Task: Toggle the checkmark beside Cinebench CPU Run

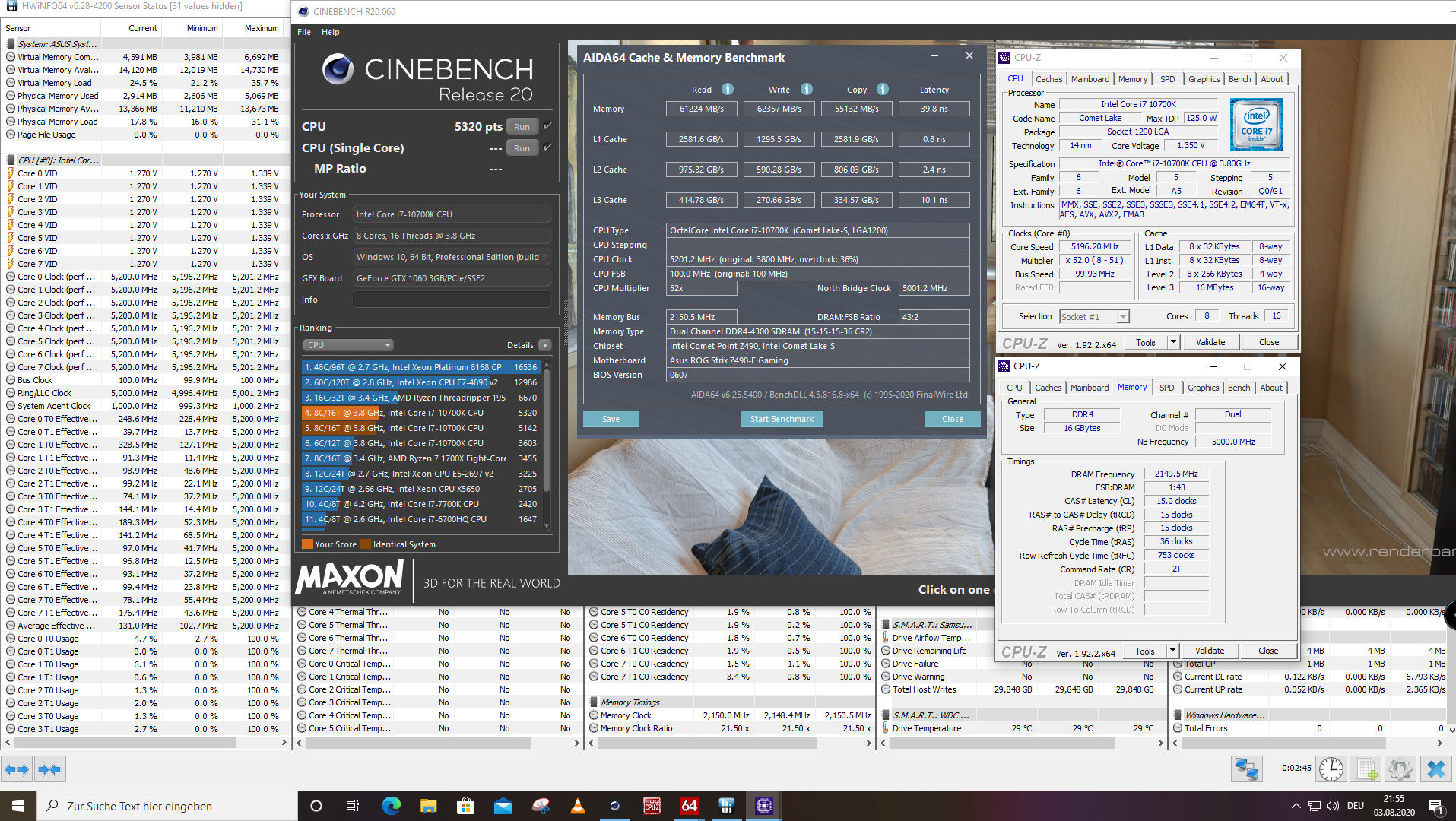Action: click(547, 126)
